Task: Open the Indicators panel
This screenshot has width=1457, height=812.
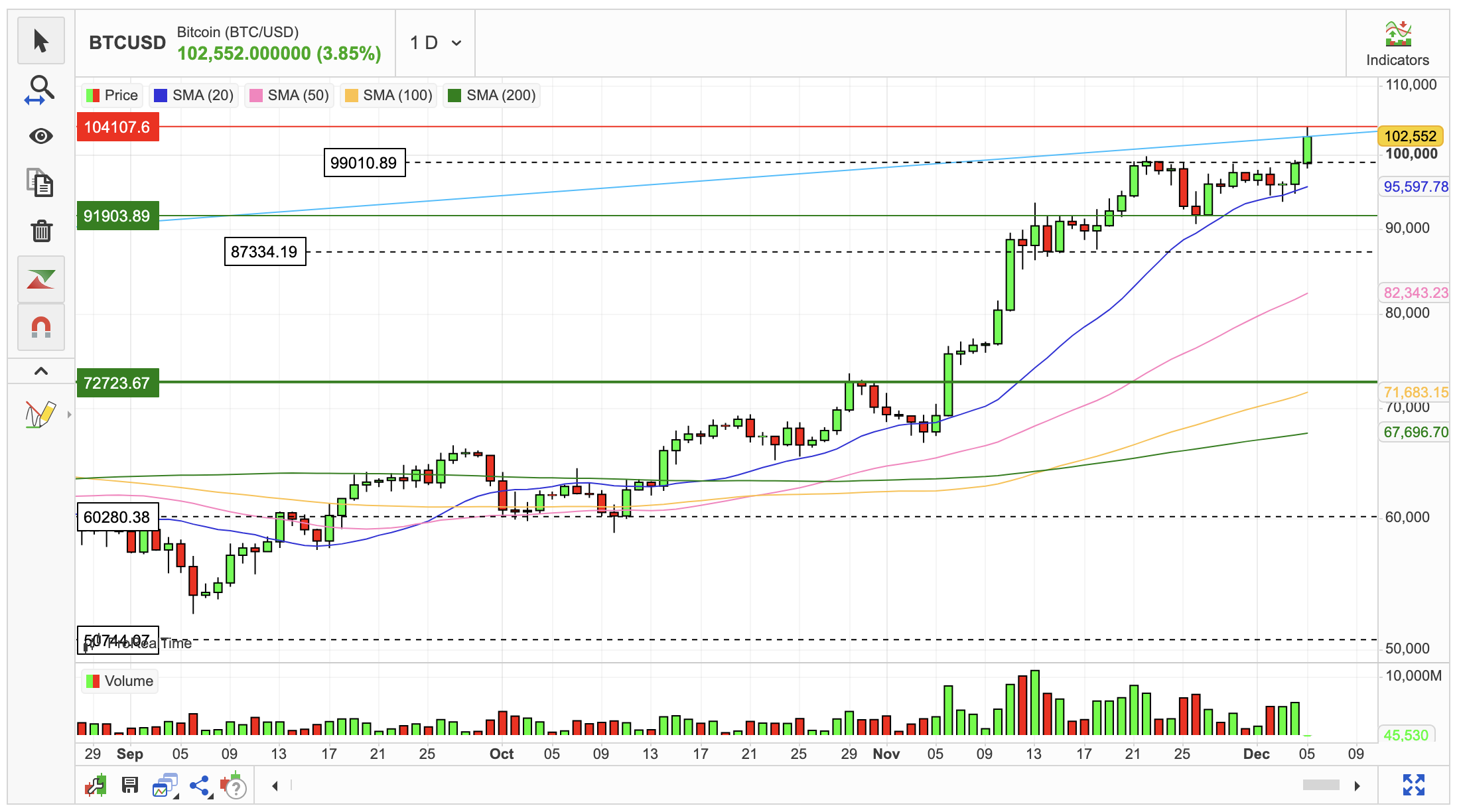Action: tap(1397, 44)
